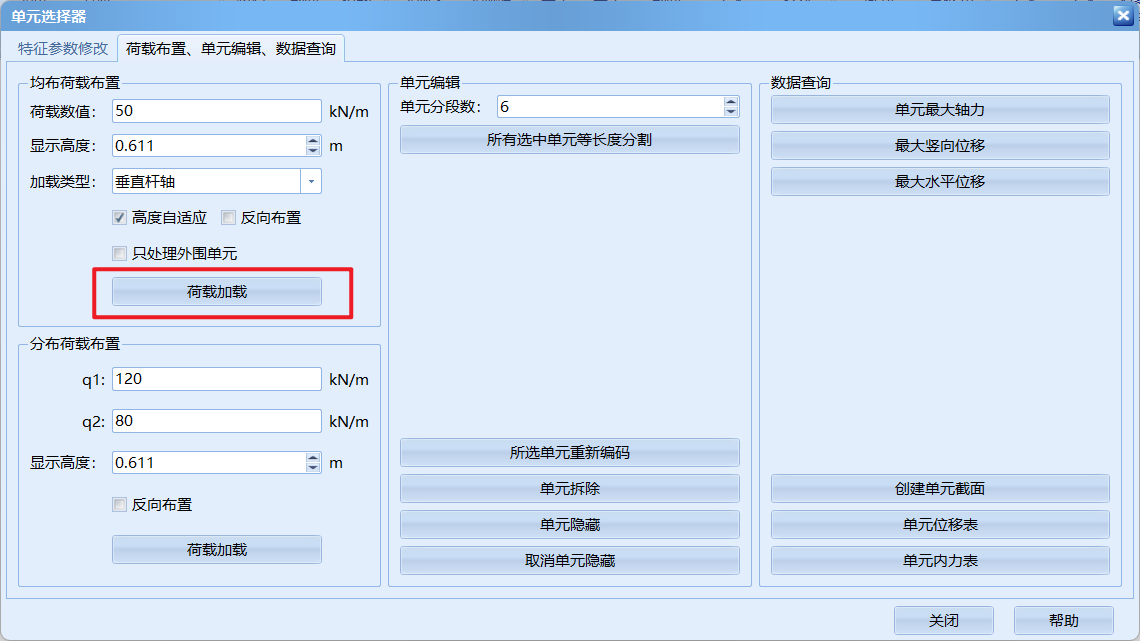The image size is (1140, 641).
Task: Open the 加载类型 dropdown arrow
Action: pos(311,181)
